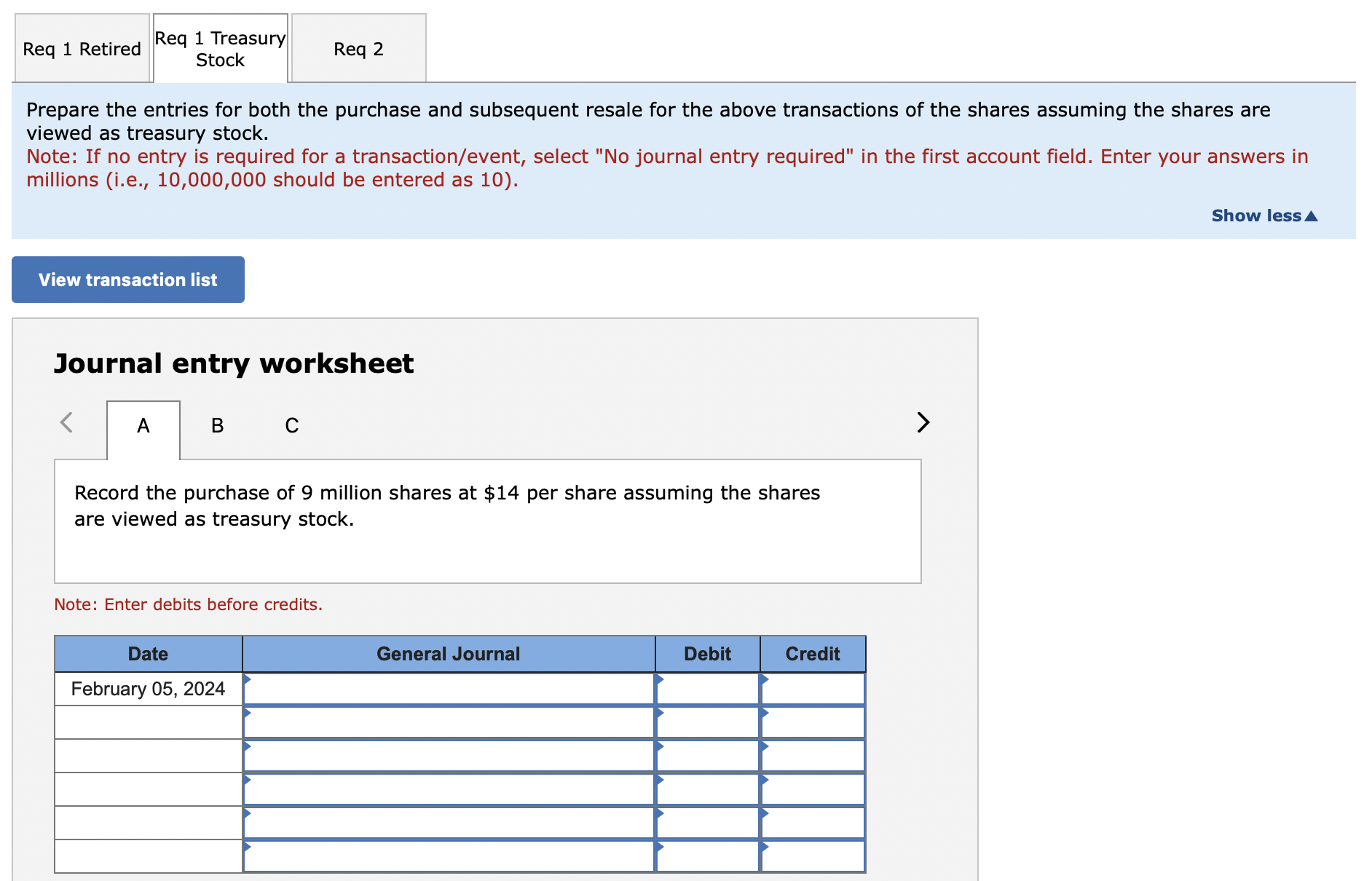
Task: Click Credit field in February 05 row
Action: point(813,689)
